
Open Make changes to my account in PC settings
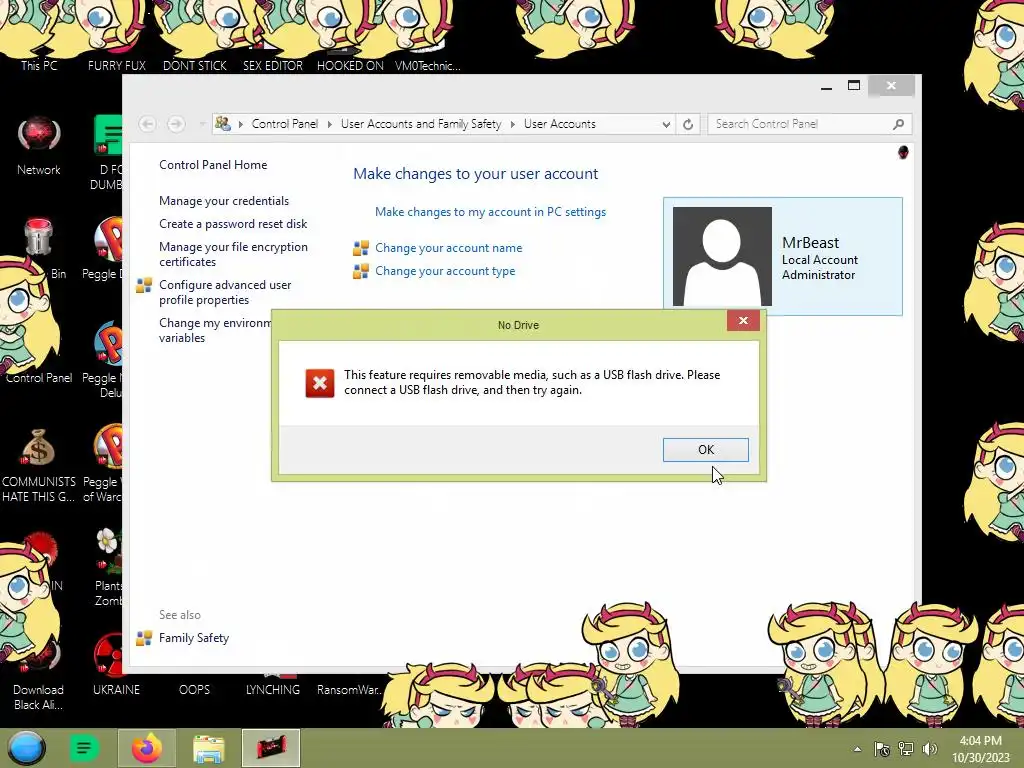click(490, 212)
